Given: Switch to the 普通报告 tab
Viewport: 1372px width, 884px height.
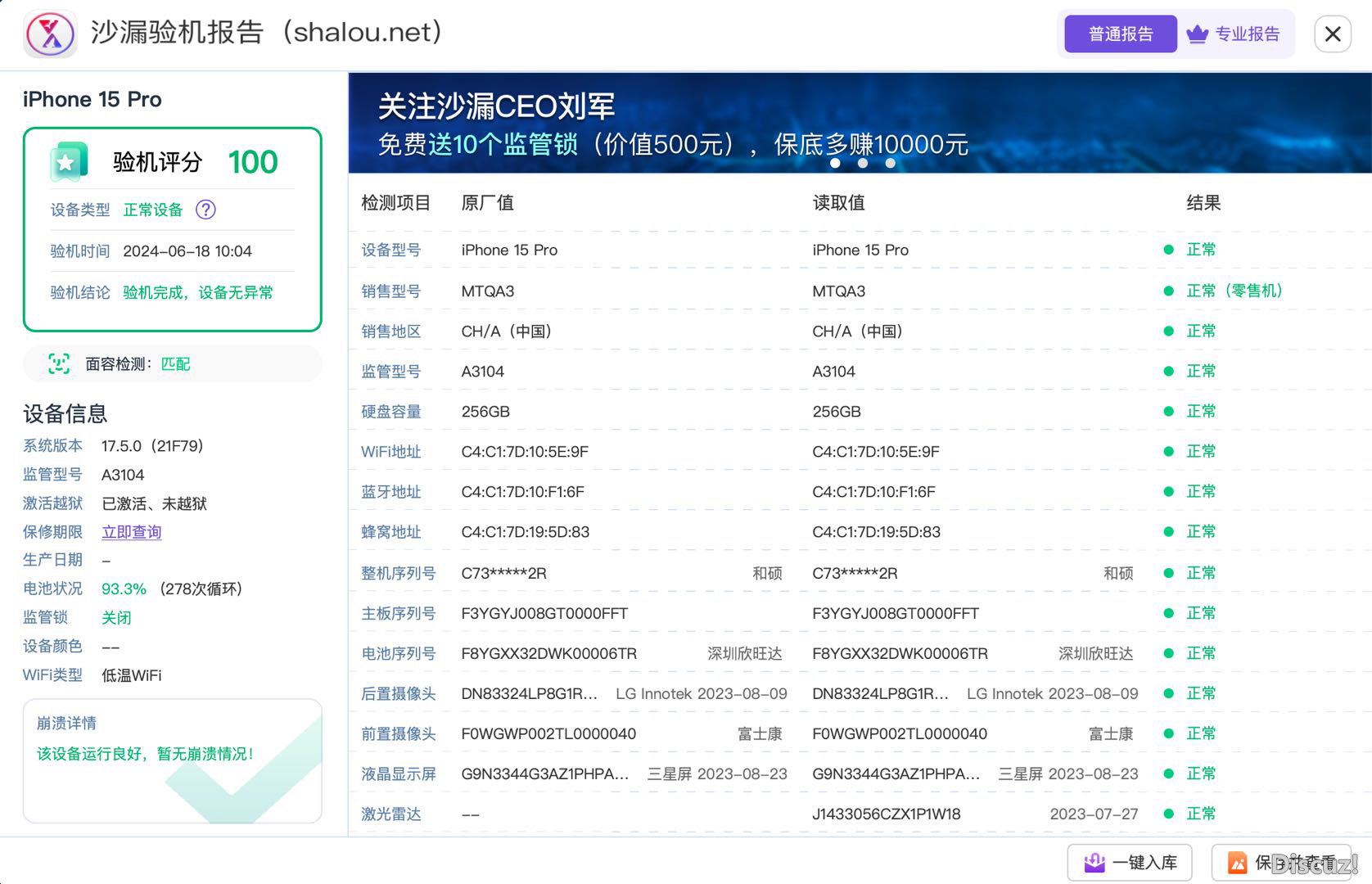Looking at the screenshot, I should [x=1121, y=34].
